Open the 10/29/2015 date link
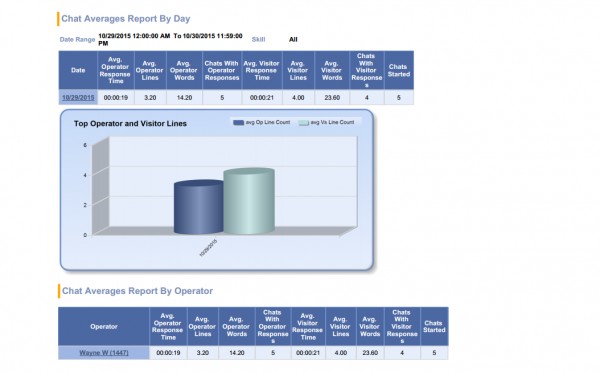The height and width of the screenshot is (372, 600). tap(78, 98)
